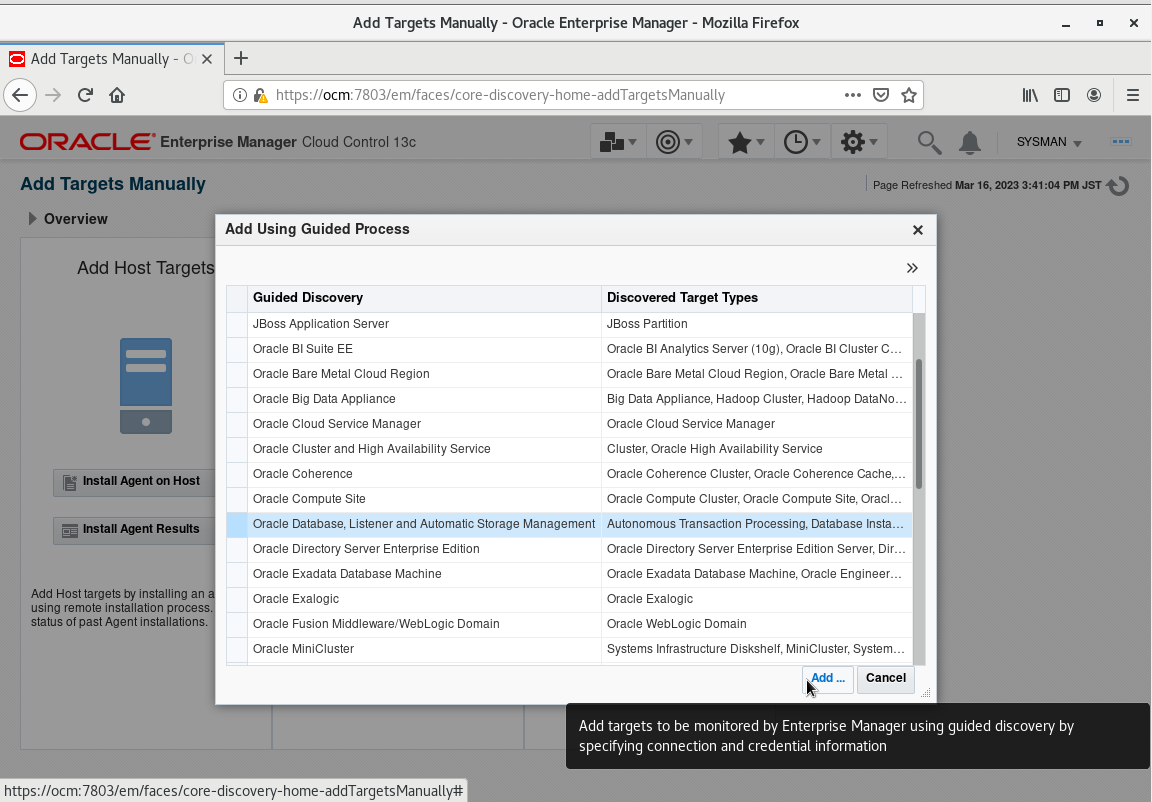Select JBoss Application Server row
Viewport: 1152px width, 802px height.
click(x=569, y=324)
